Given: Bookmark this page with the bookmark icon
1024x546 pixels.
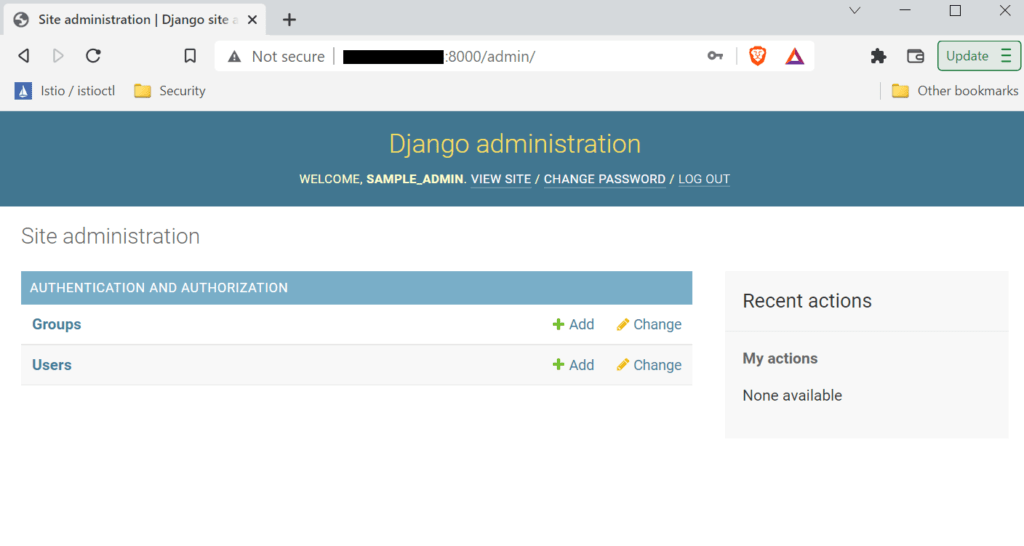Looking at the screenshot, I should point(190,56).
